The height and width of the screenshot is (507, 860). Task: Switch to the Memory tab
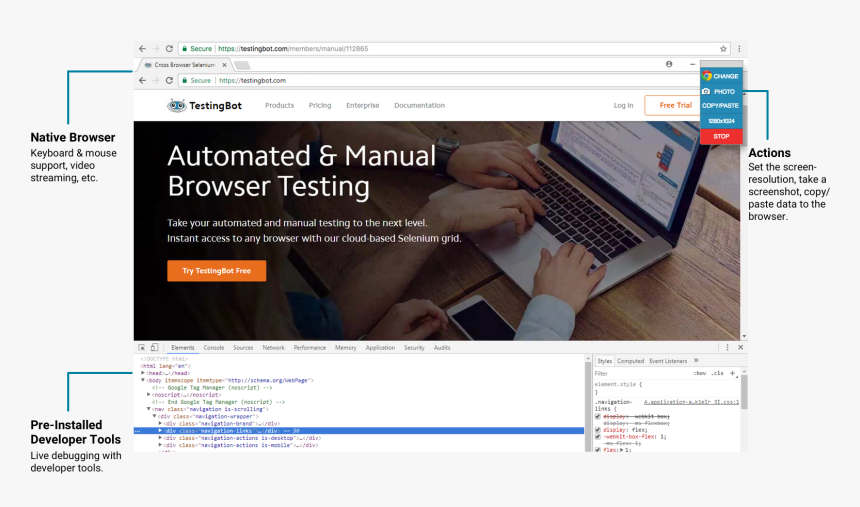(x=346, y=347)
